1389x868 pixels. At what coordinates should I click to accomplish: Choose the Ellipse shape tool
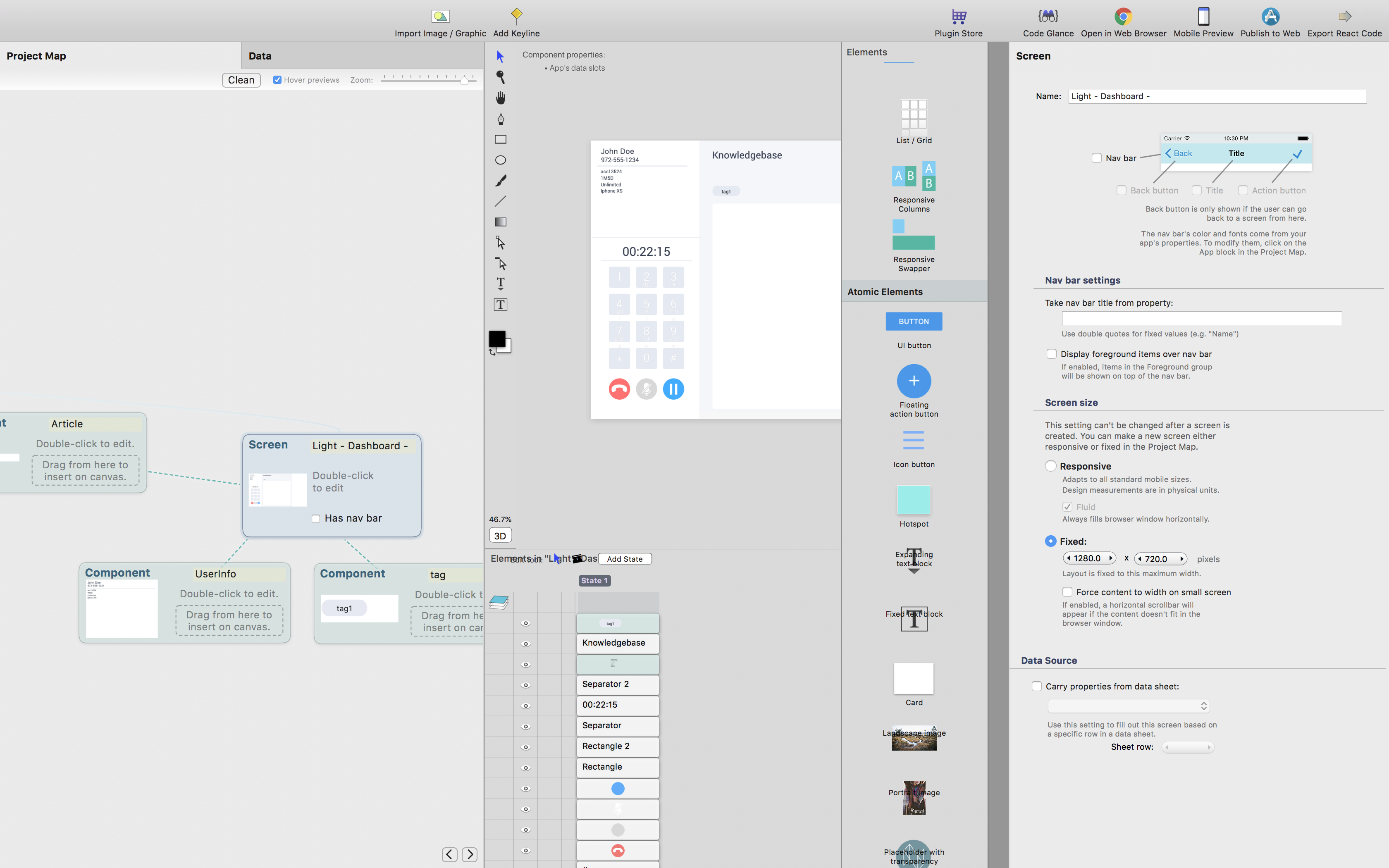tap(501, 160)
